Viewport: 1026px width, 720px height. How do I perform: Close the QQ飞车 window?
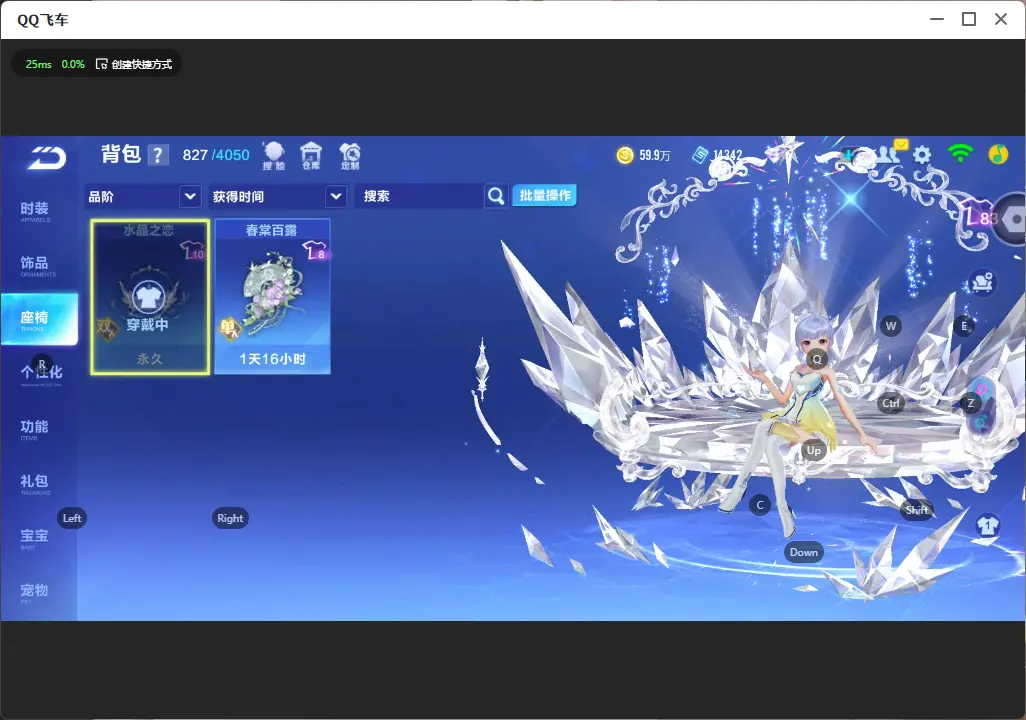[x=1001, y=20]
